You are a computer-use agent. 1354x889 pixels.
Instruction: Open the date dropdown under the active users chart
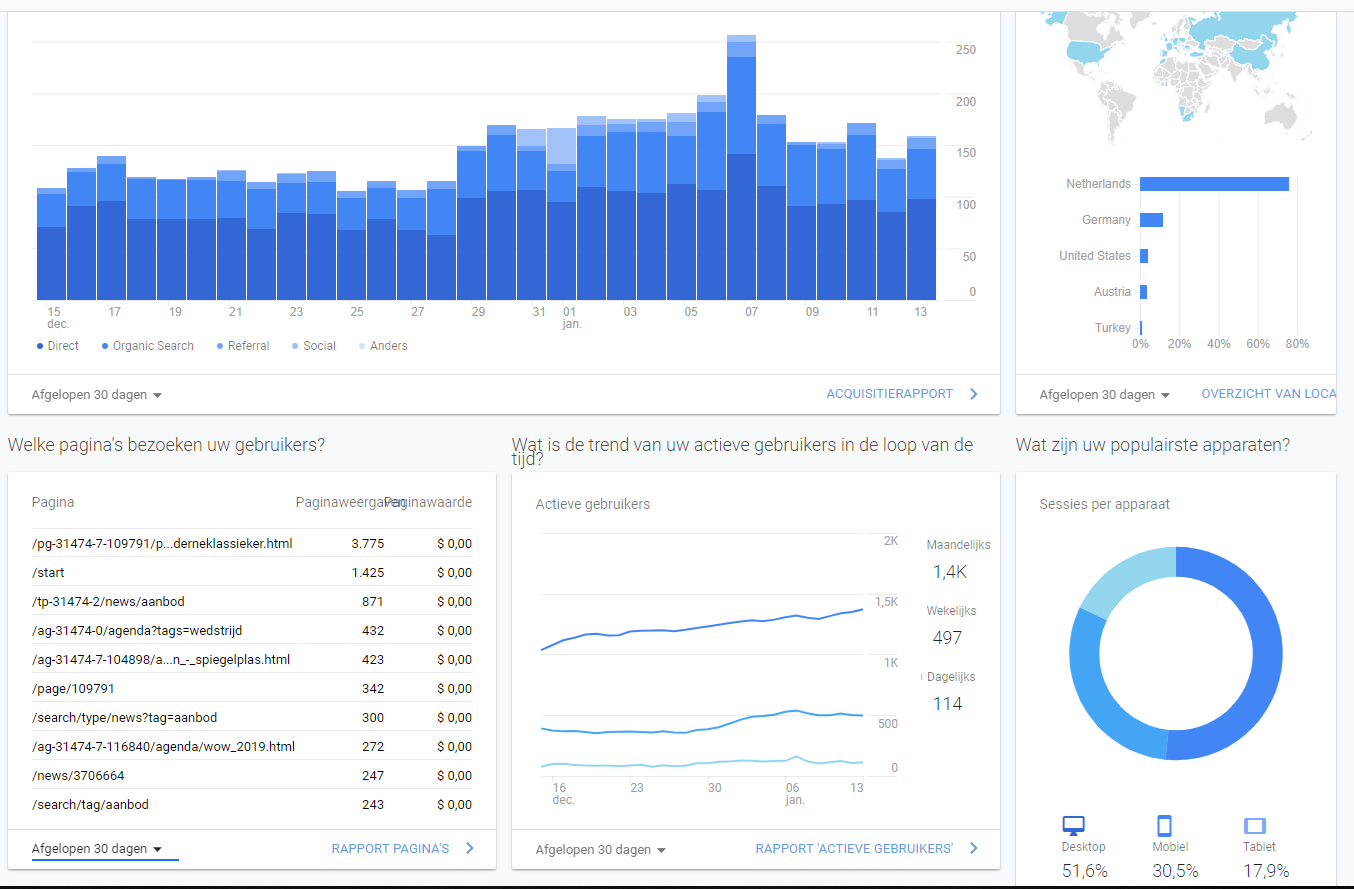[601, 850]
